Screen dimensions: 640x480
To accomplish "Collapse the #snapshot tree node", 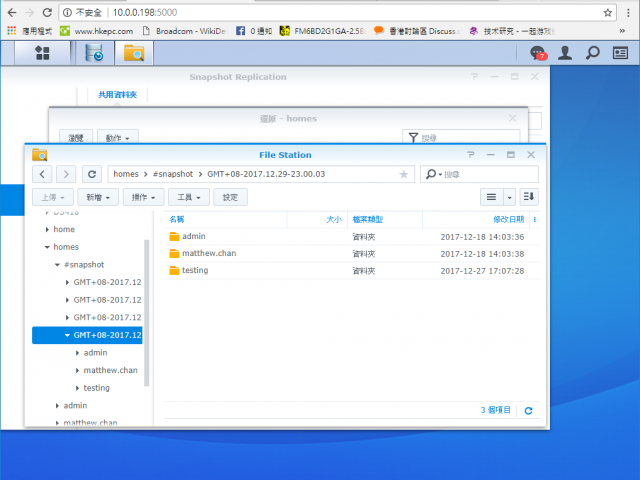I will [x=58, y=264].
